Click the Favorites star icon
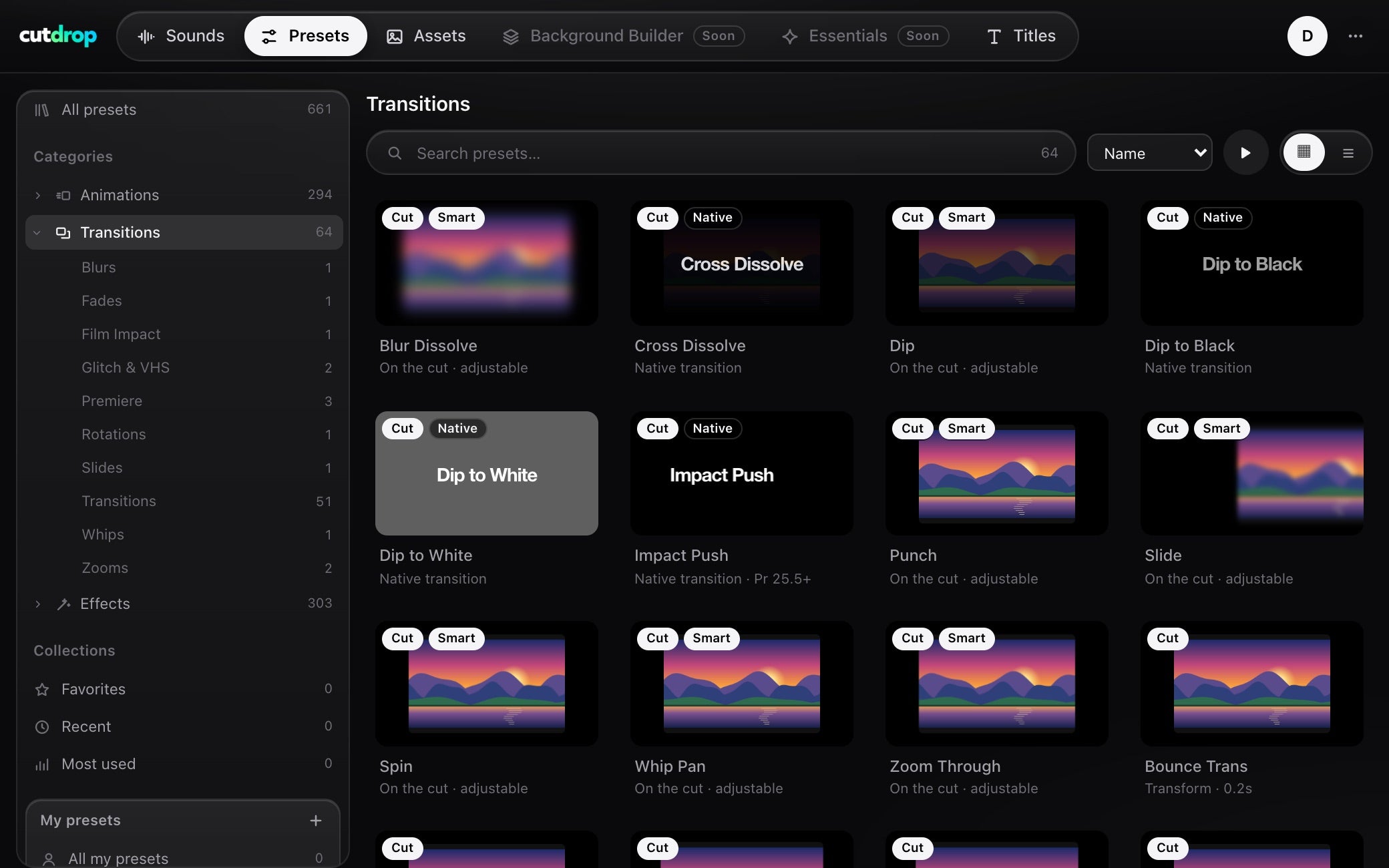 pos(42,689)
